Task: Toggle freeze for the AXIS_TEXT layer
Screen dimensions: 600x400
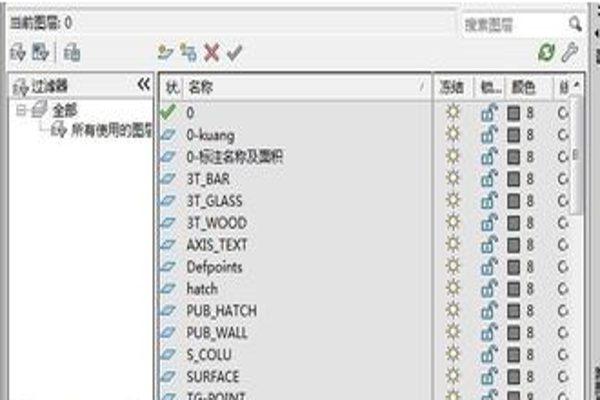Action: click(453, 245)
